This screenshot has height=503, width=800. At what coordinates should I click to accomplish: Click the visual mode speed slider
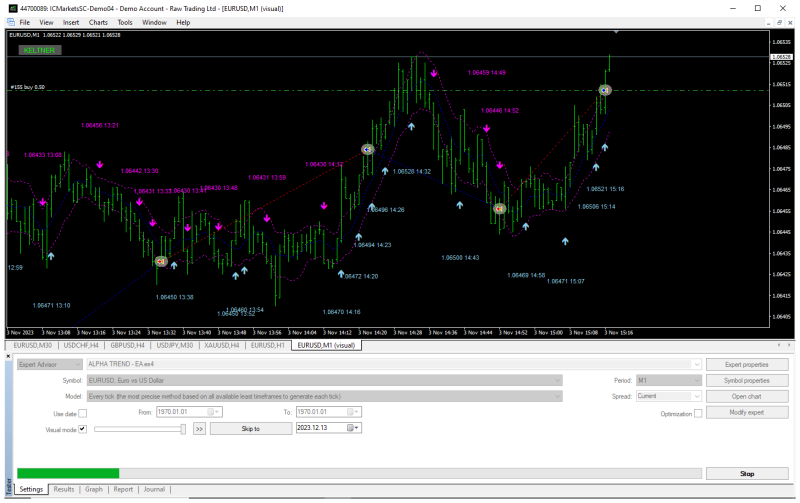140,429
